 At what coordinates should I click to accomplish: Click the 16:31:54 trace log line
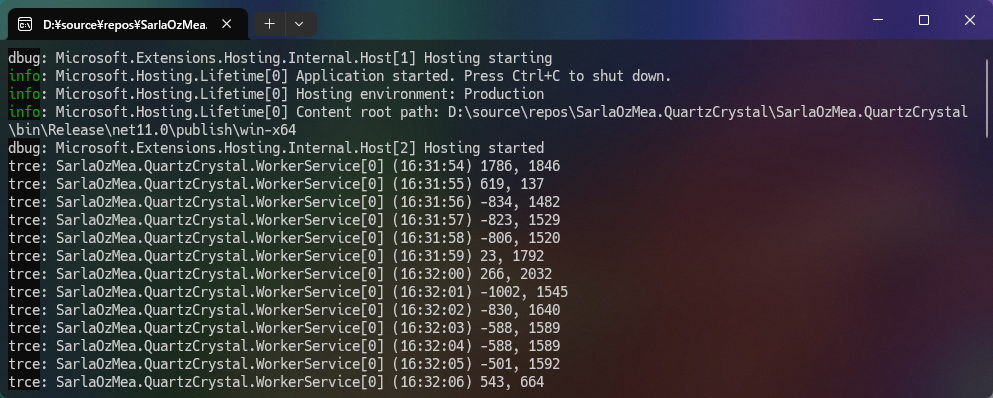(x=284, y=166)
